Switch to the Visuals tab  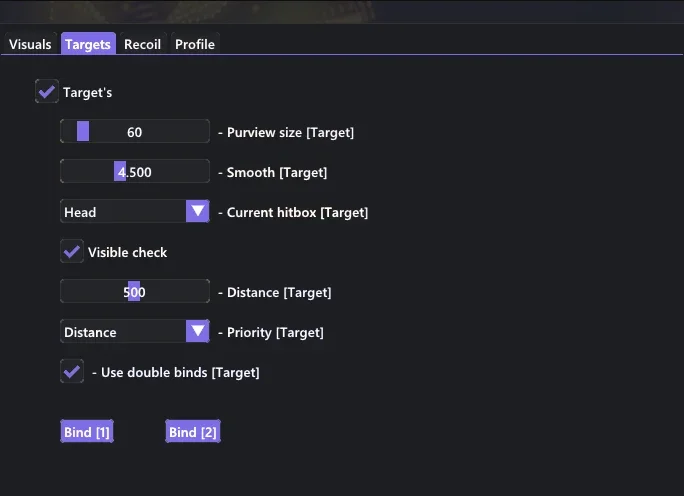click(30, 44)
